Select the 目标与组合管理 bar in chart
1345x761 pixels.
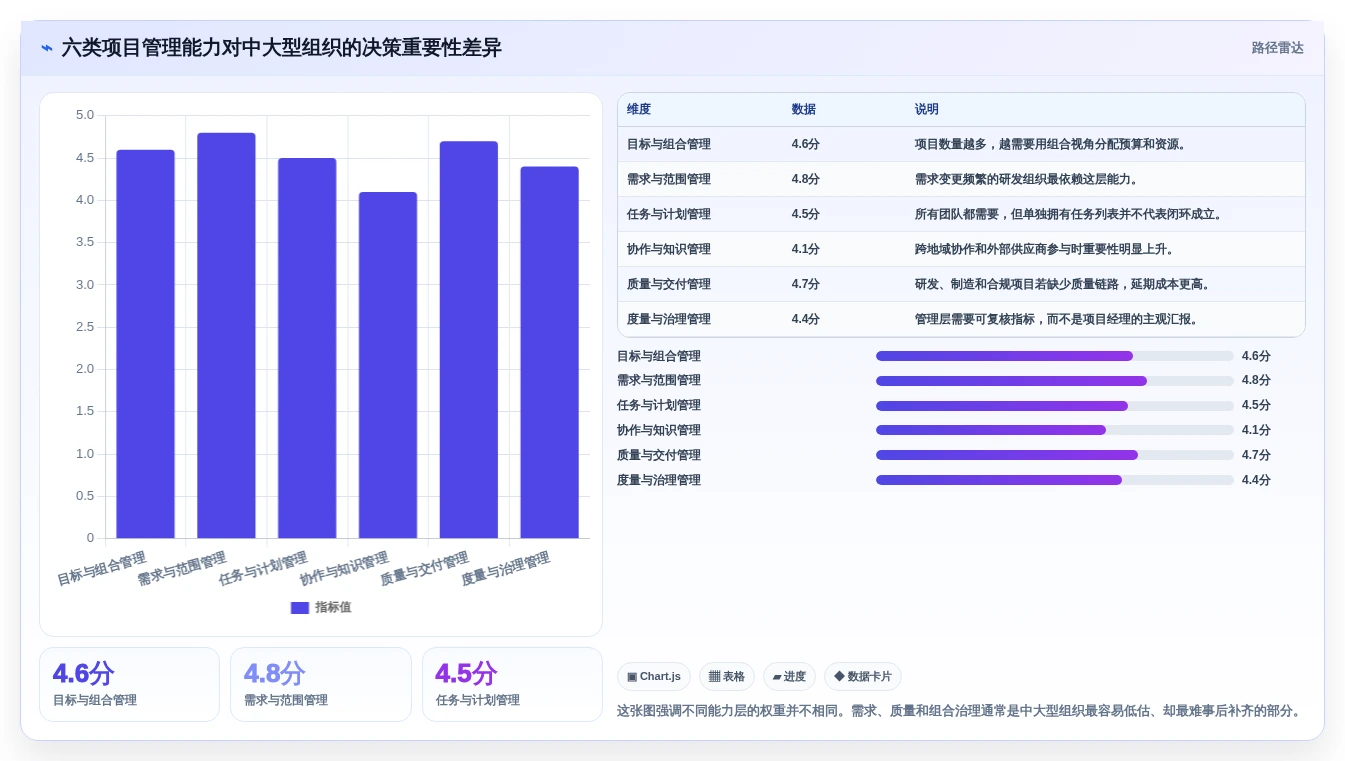(x=145, y=344)
